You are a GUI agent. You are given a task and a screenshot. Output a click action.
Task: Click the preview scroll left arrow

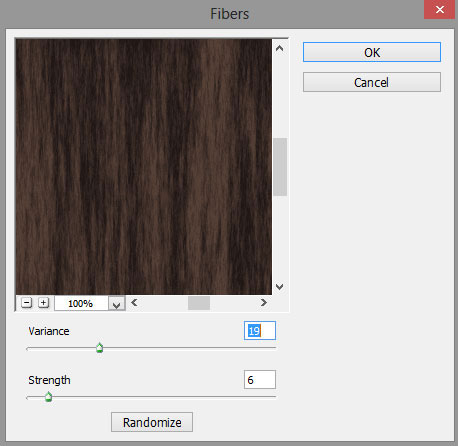tap(134, 303)
